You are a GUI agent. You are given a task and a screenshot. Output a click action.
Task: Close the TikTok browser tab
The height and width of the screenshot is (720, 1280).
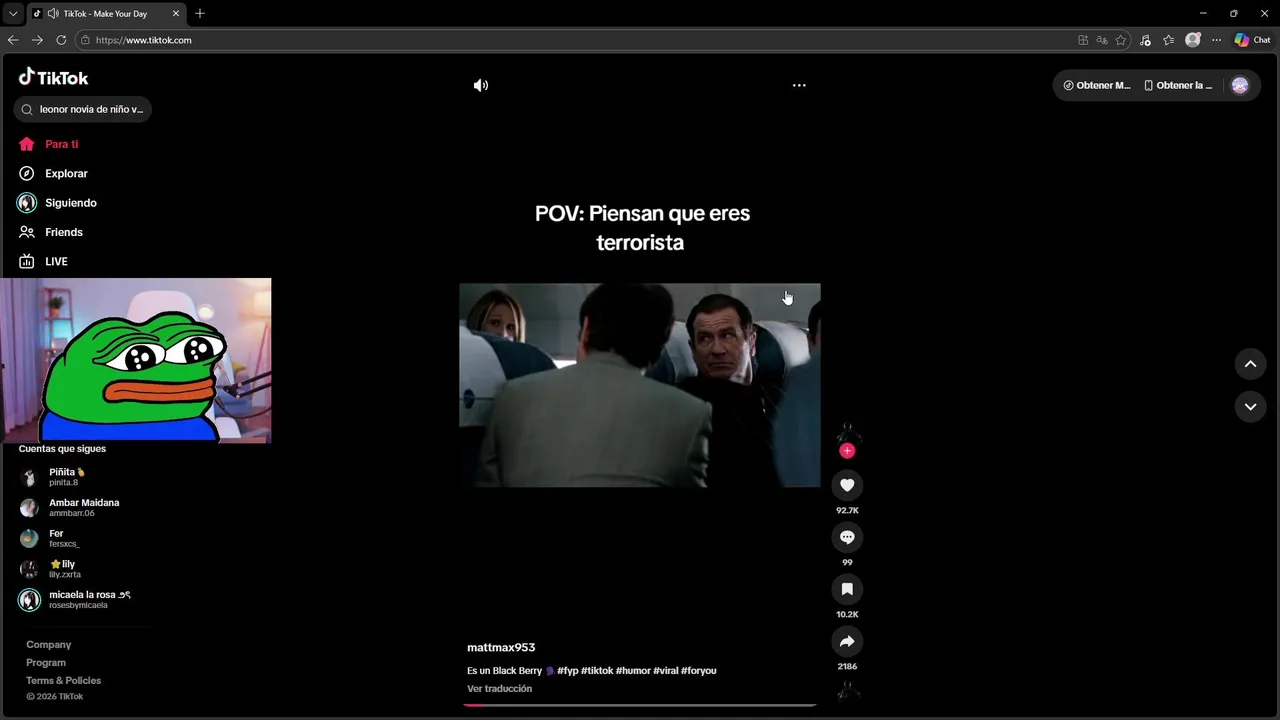click(x=176, y=14)
